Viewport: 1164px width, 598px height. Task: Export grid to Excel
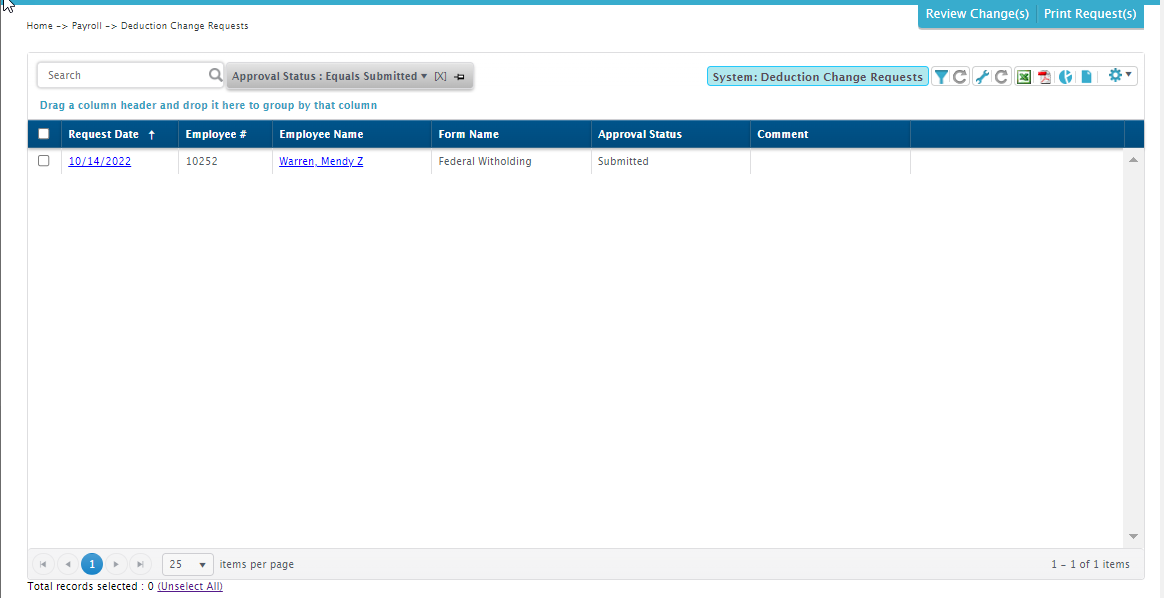pos(1024,76)
